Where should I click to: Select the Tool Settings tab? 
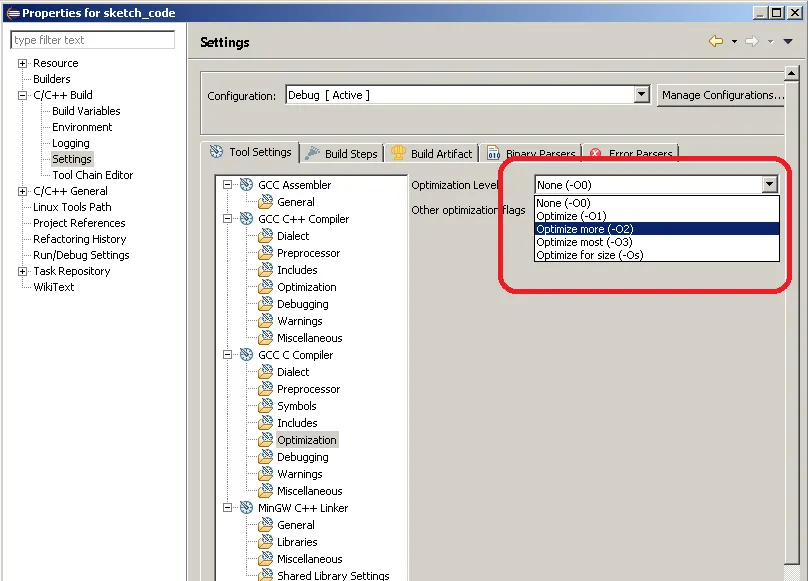click(x=250, y=152)
